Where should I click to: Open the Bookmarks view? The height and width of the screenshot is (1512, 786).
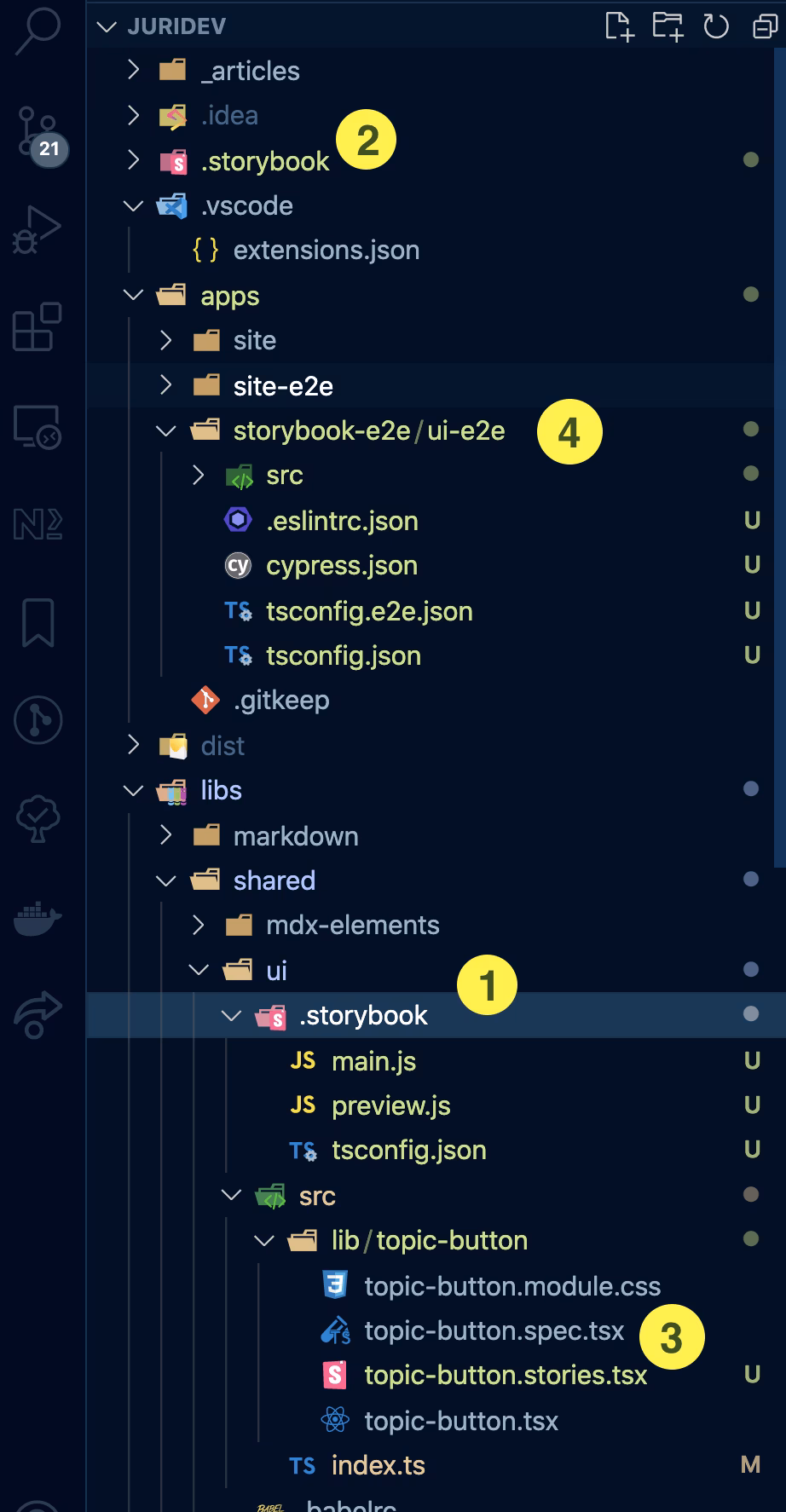[37, 622]
